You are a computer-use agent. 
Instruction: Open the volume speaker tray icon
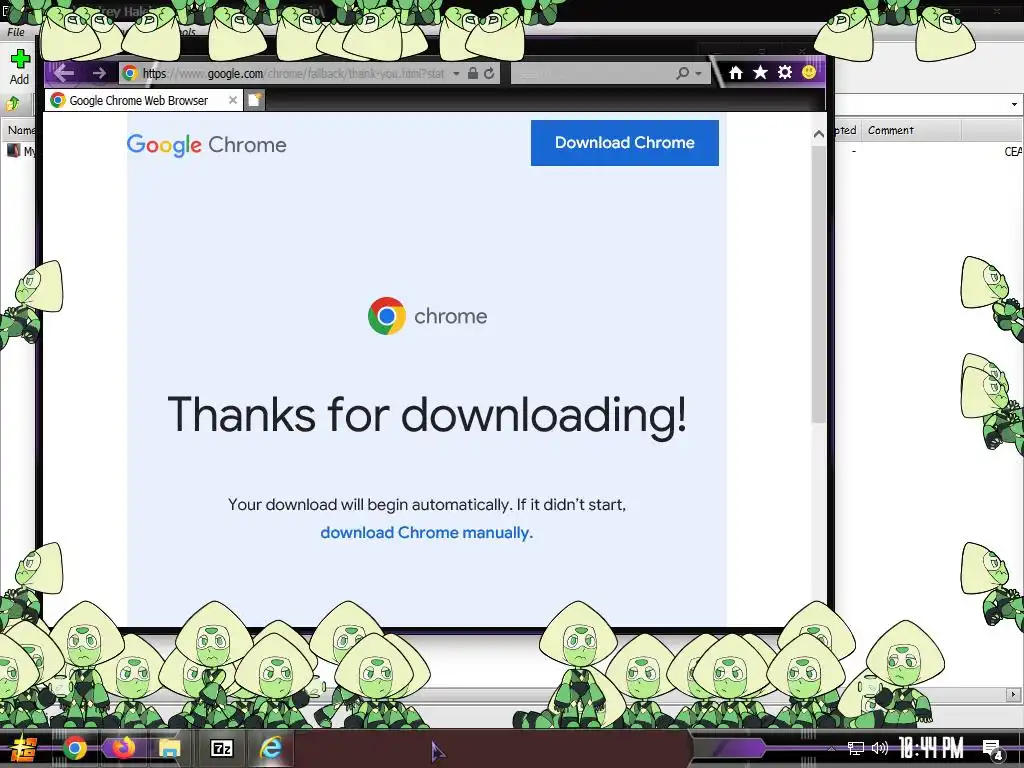pyautogui.click(x=880, y=748)
